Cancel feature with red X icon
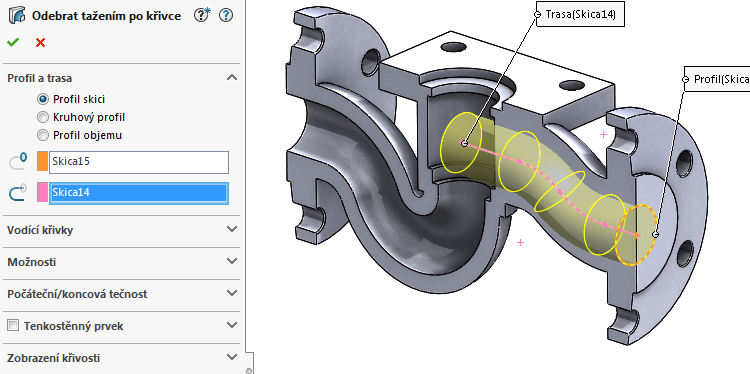The height and width of the screenshot is (374, 750). point(40,43)
